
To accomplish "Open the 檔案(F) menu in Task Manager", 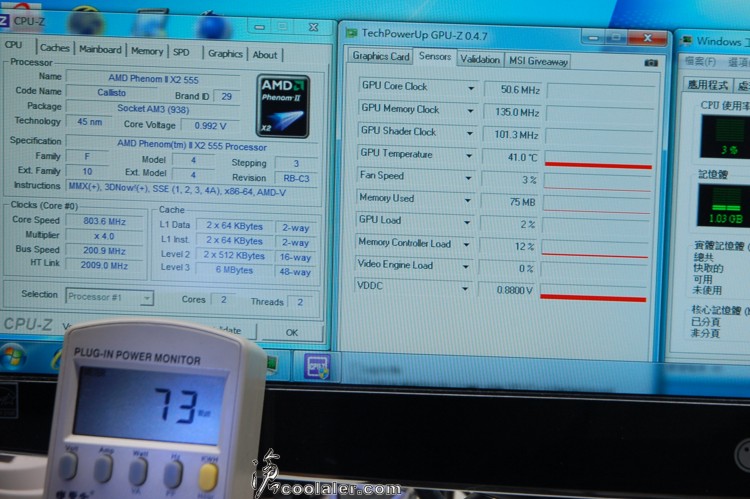I will 700,61.
